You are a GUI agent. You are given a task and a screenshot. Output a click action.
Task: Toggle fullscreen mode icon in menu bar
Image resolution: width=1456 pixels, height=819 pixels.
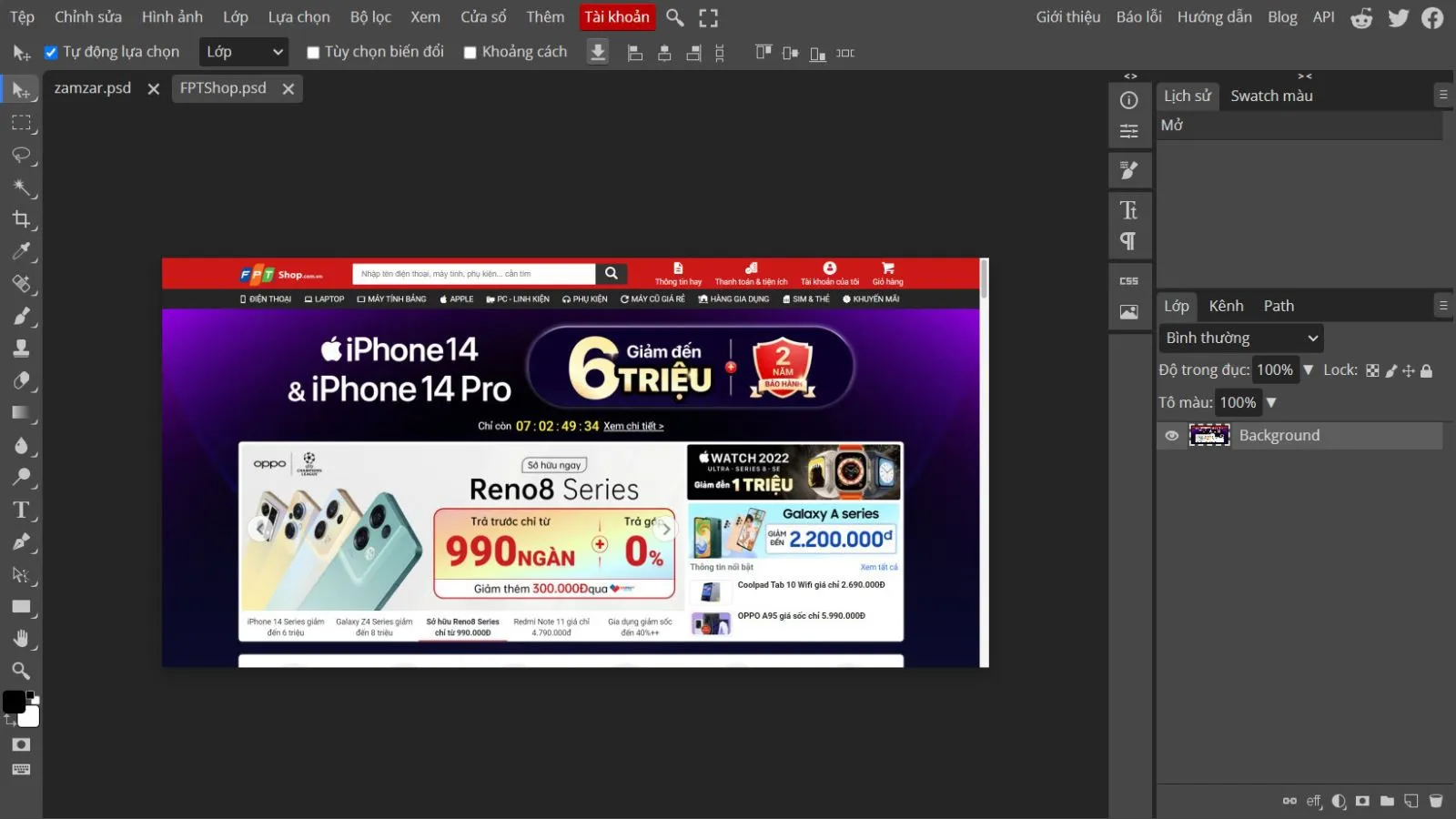point(708,17)
